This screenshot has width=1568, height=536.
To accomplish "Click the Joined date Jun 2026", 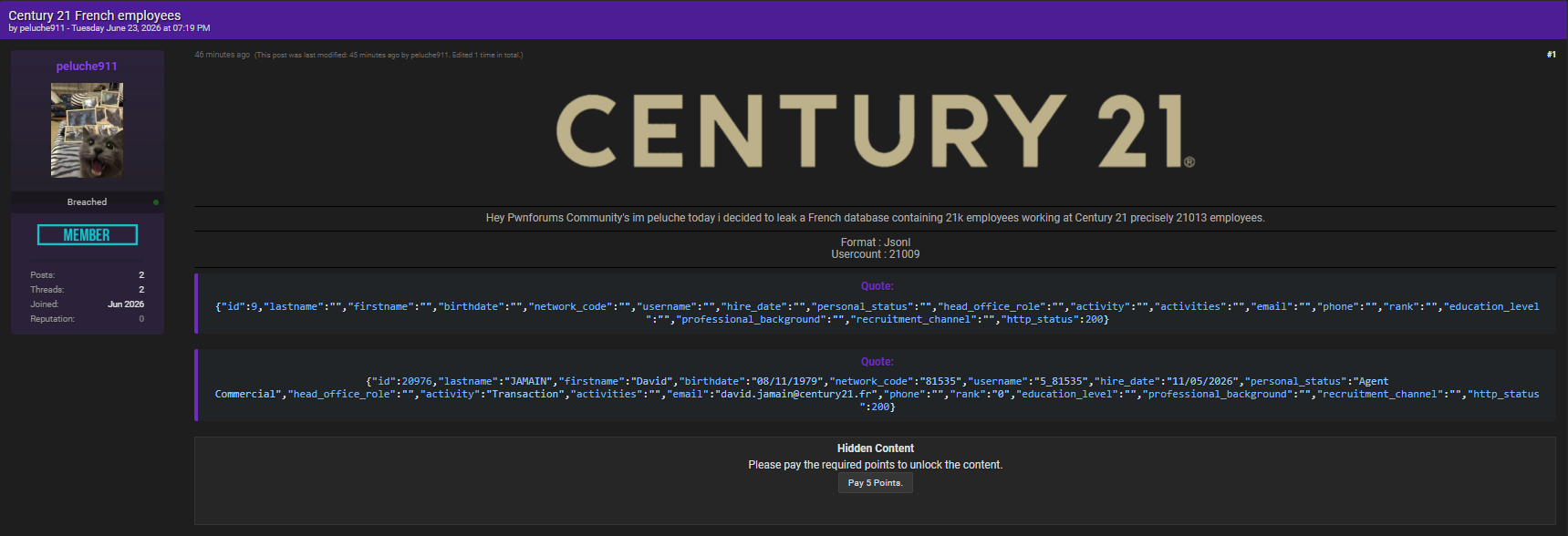I will pyautogui.click(x=126, y=304).
